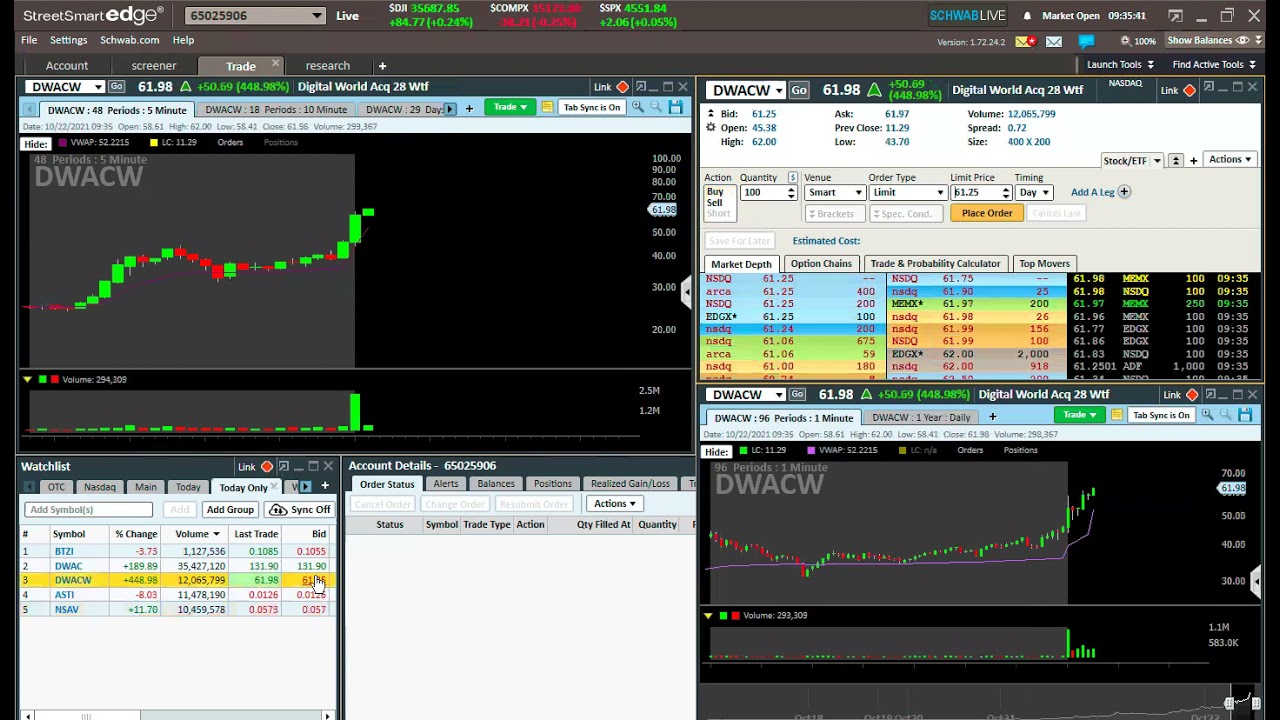Click the collapse arrows next to Stock/ETF
The height and width of the screenshot is (720, 1280).
click(1176, 161)
